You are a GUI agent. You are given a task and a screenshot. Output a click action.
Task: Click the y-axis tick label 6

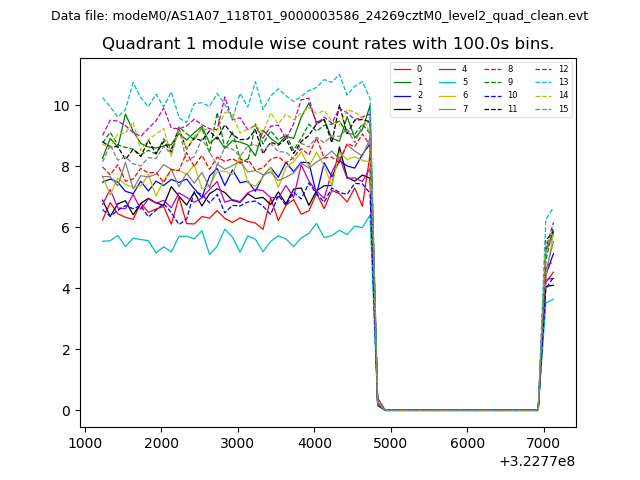pos(65,228)
